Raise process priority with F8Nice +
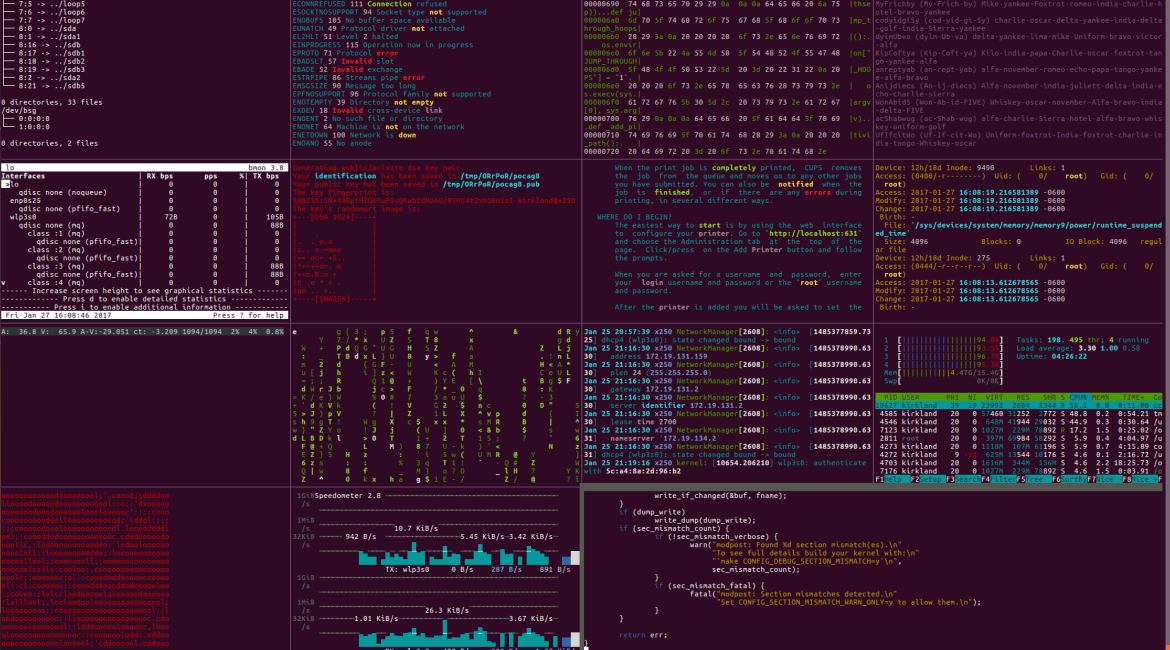Screen dimensions: 1170x650 pos(1140,480)
